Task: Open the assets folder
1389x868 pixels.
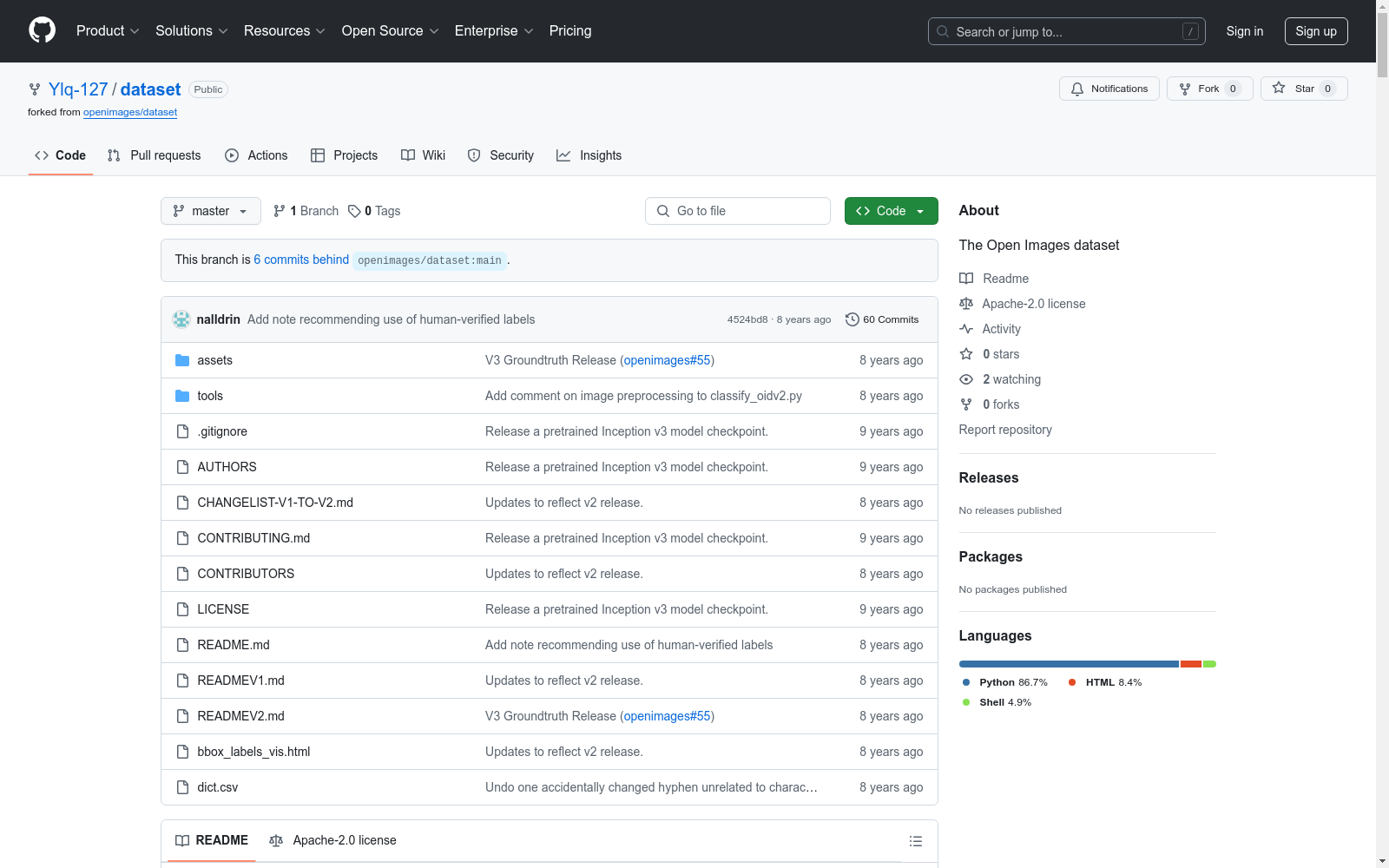Action: [214, 360]
